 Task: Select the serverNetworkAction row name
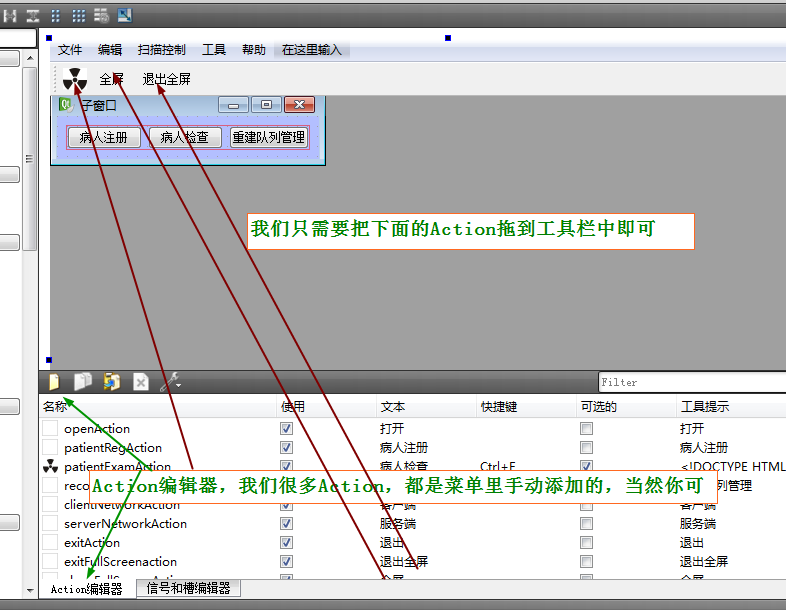(125, 524)
